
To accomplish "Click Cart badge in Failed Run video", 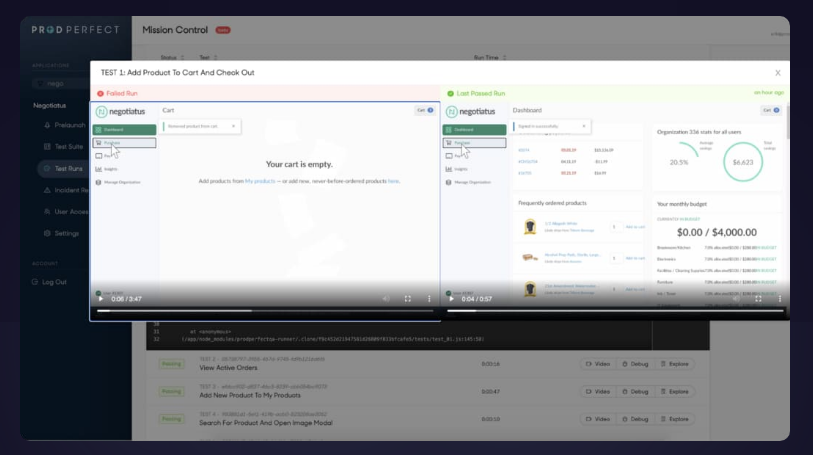I will click(x=425, y=110).
